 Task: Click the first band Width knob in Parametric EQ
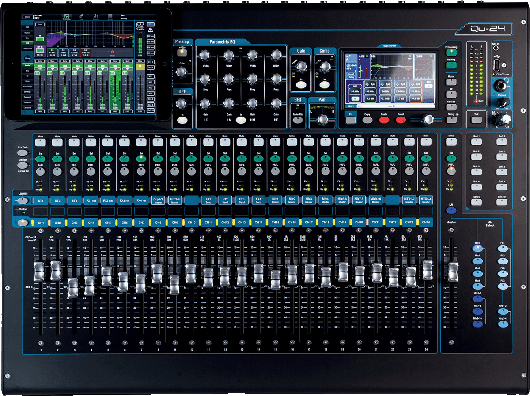click(x=204, y=55)
